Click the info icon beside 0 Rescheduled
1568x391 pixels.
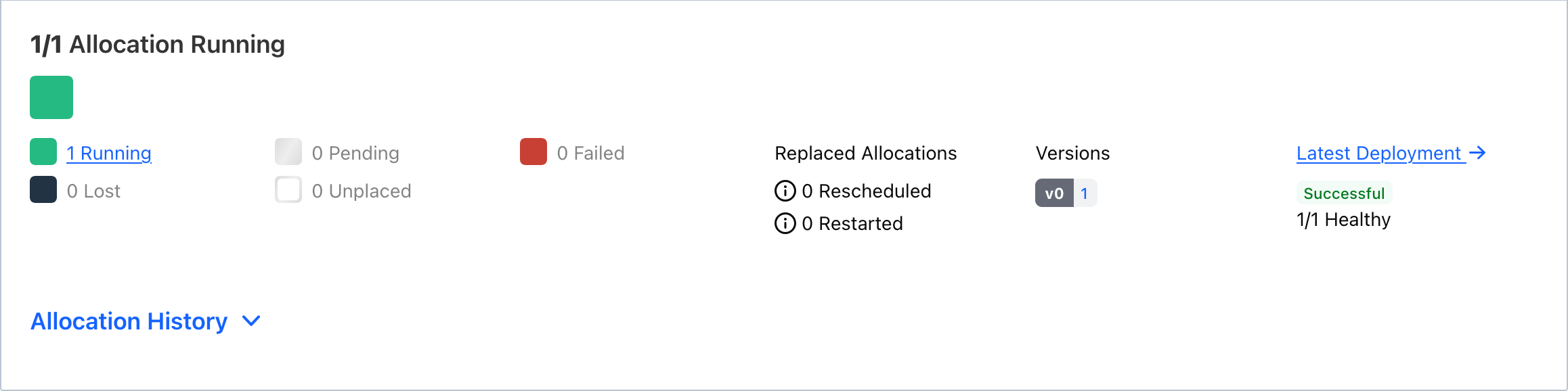(785, 191)
